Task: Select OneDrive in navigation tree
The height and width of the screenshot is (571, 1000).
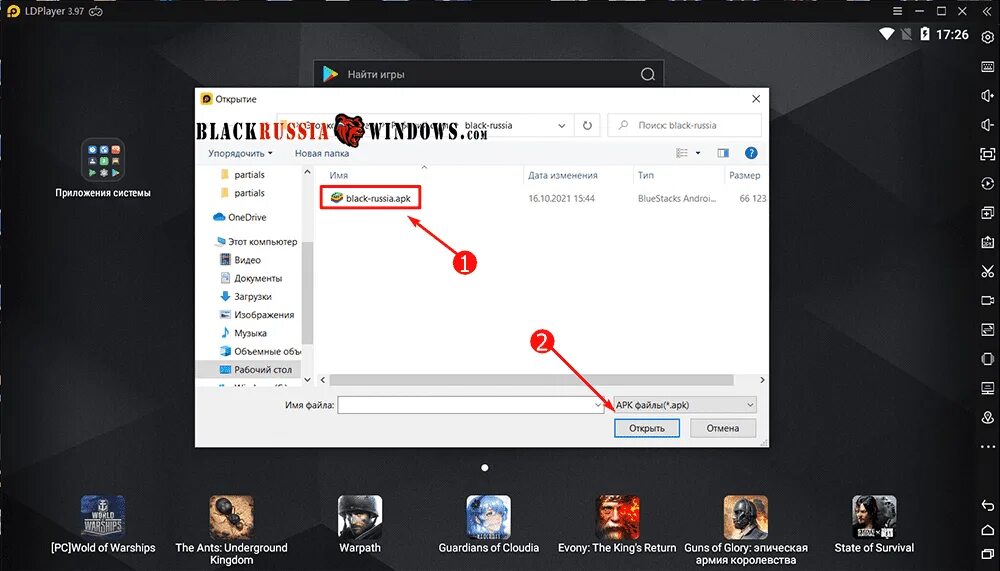Action: tap(240, 218)
